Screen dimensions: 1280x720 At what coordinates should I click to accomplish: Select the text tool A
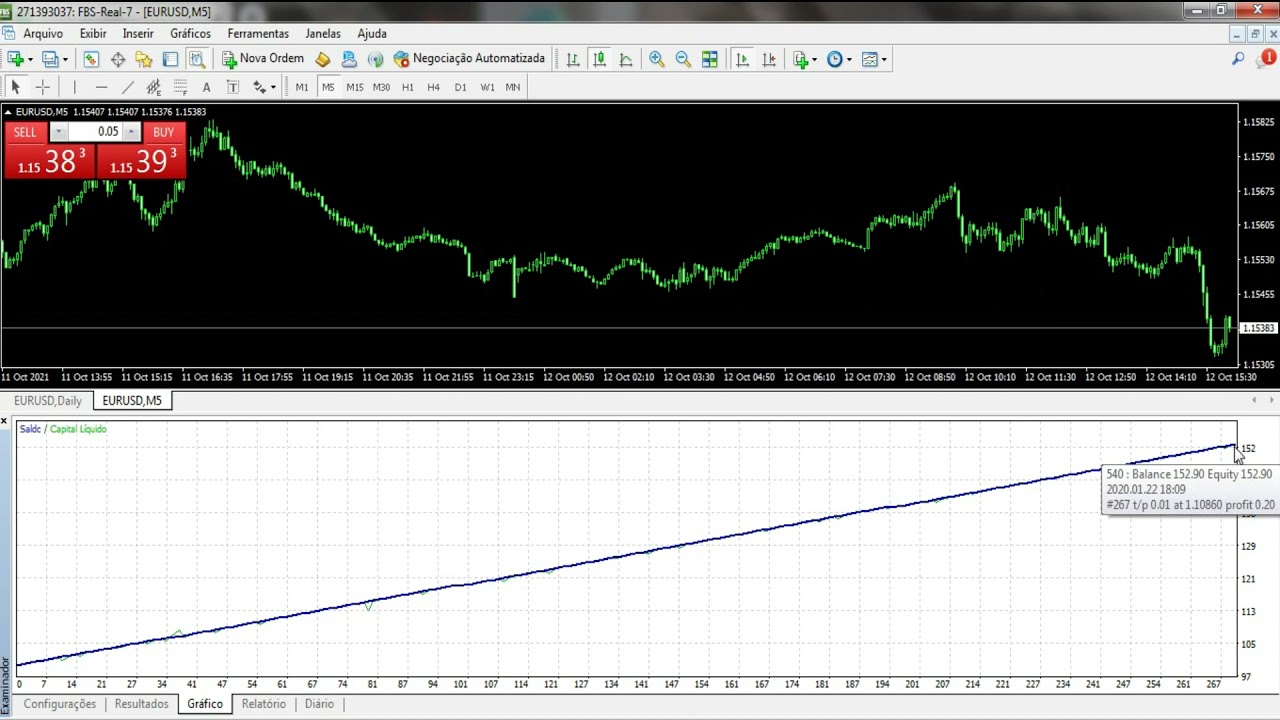206,87
